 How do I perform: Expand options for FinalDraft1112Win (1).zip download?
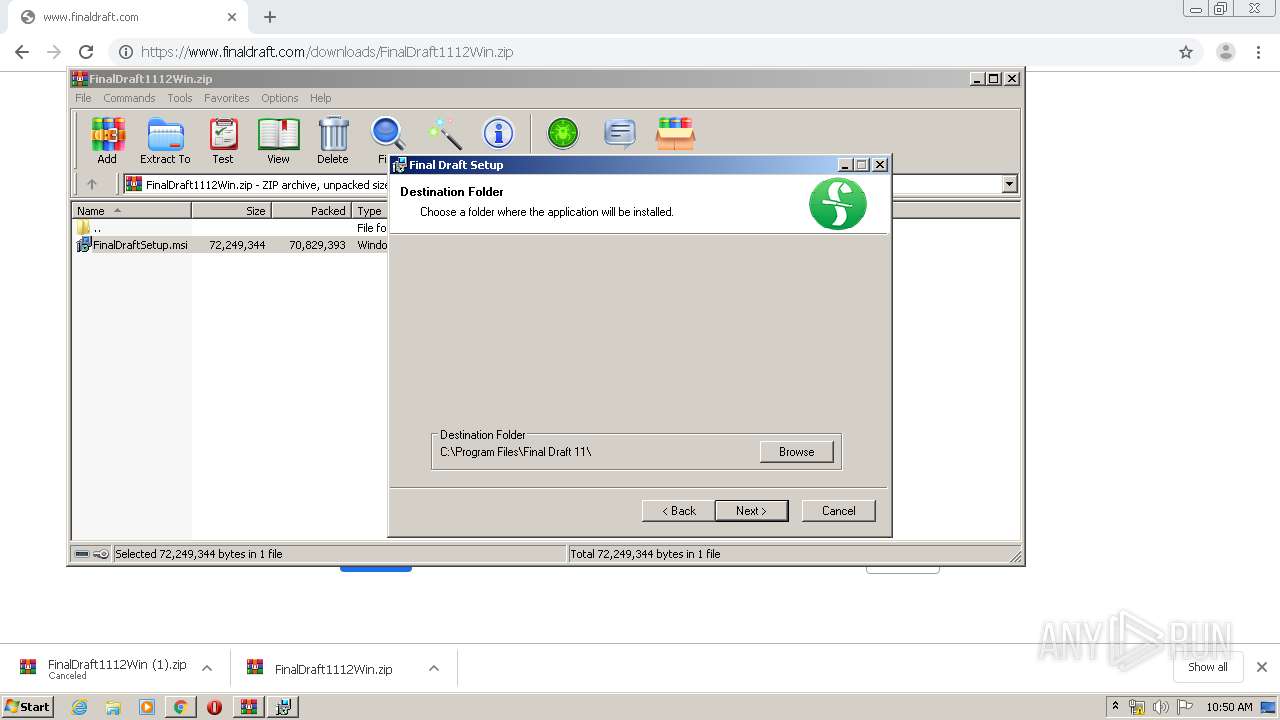(x=207, y=668)
